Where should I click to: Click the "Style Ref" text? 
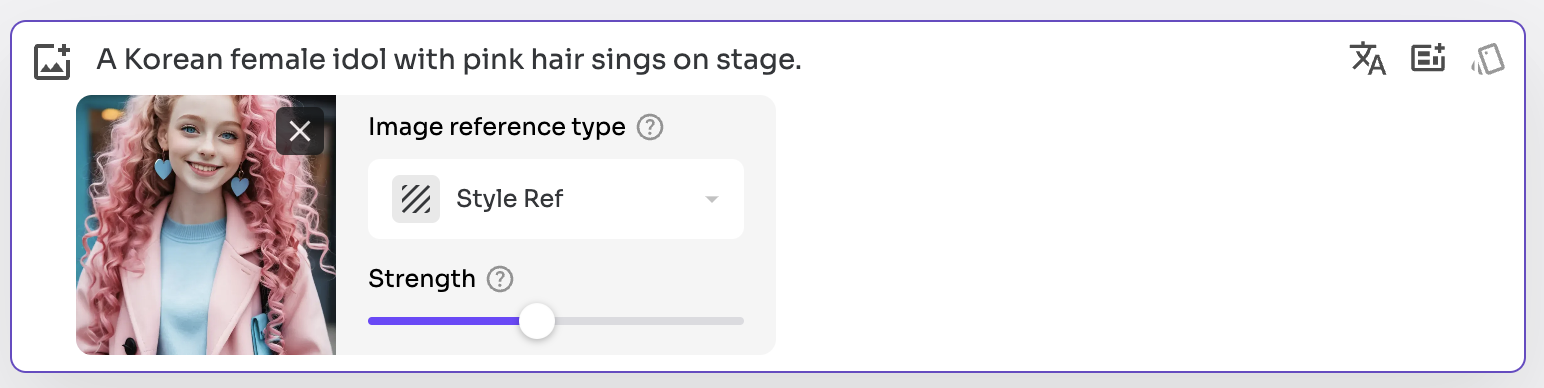click(510, 199)
